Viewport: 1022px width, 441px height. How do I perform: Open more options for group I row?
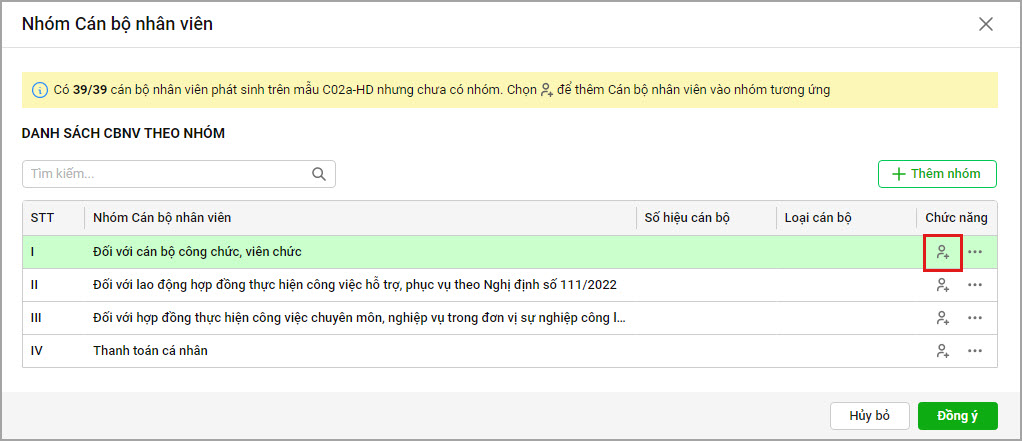pos(975,252)
